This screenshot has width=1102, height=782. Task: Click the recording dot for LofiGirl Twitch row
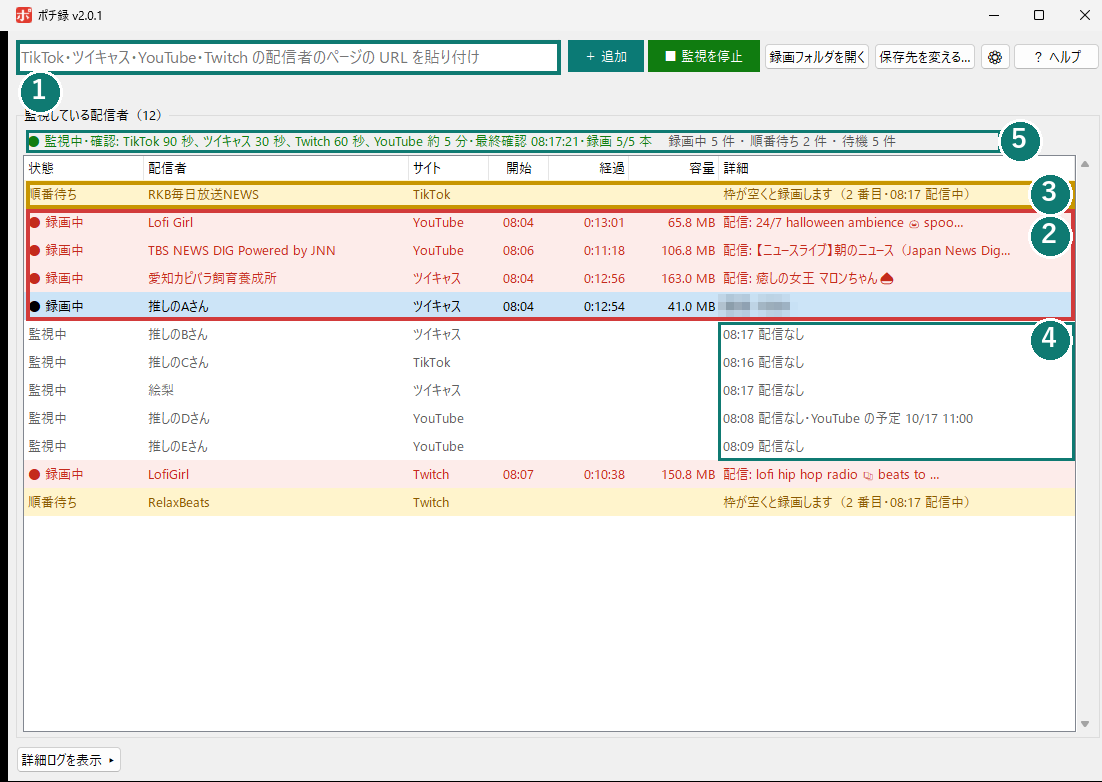point(34,475)
